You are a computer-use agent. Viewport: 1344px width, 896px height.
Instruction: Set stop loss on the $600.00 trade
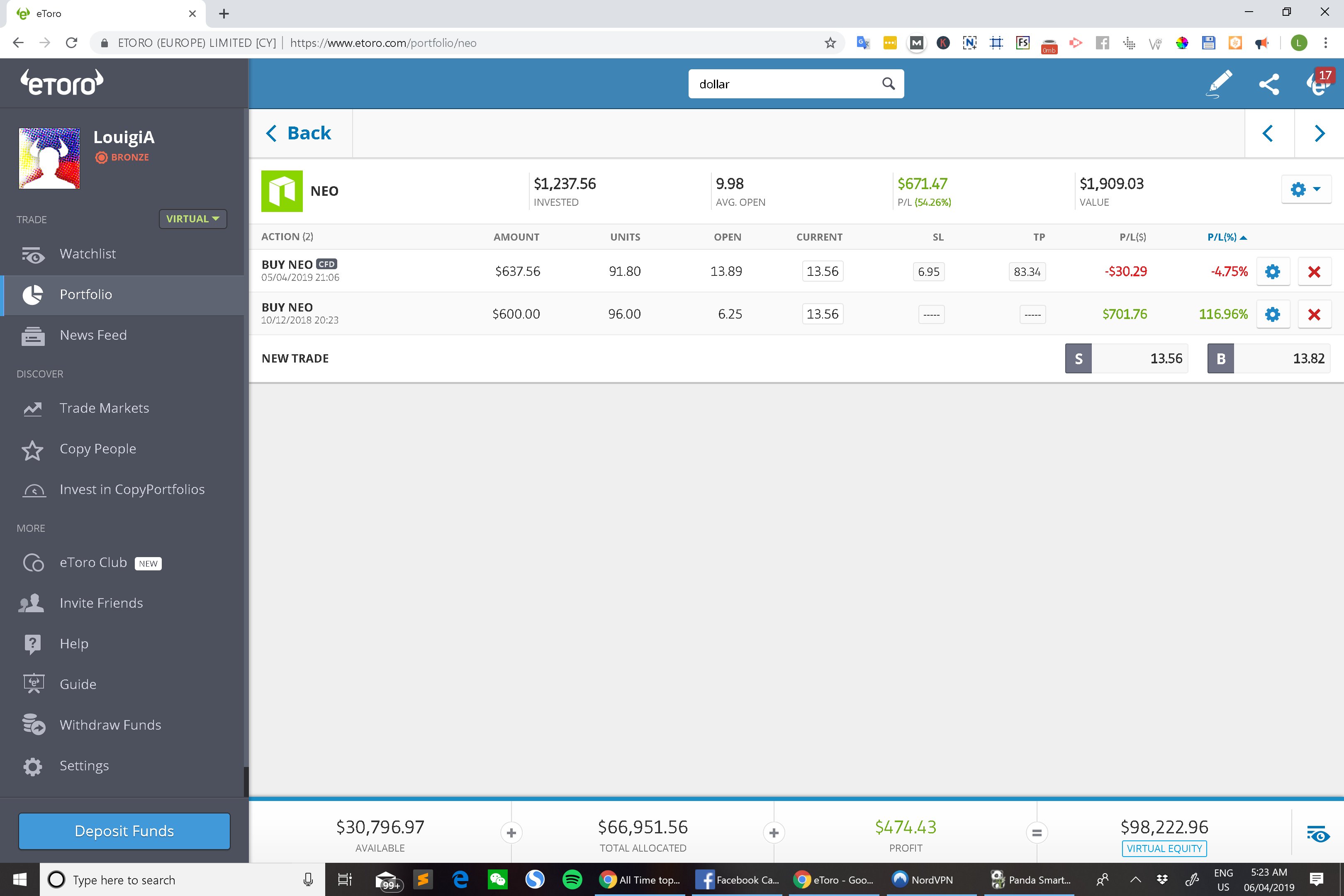click(931, 314)
